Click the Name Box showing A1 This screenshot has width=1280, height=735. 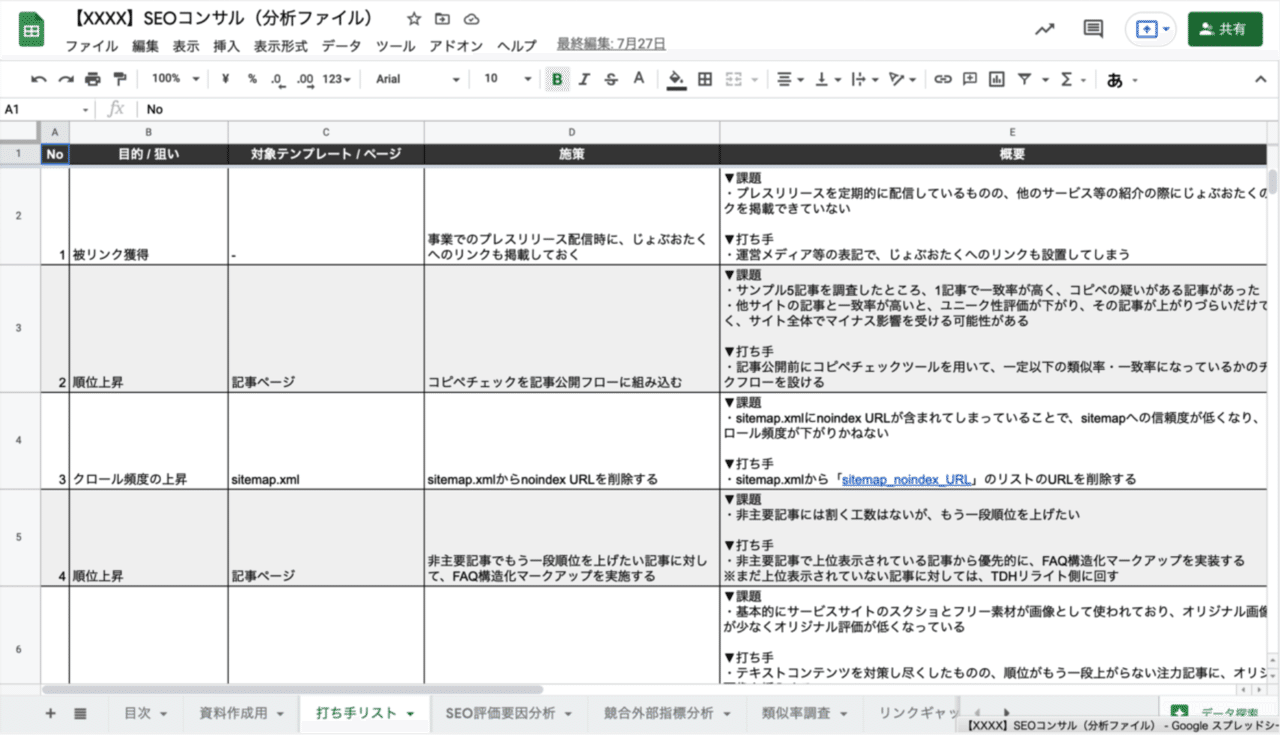[x=46, y=109]
